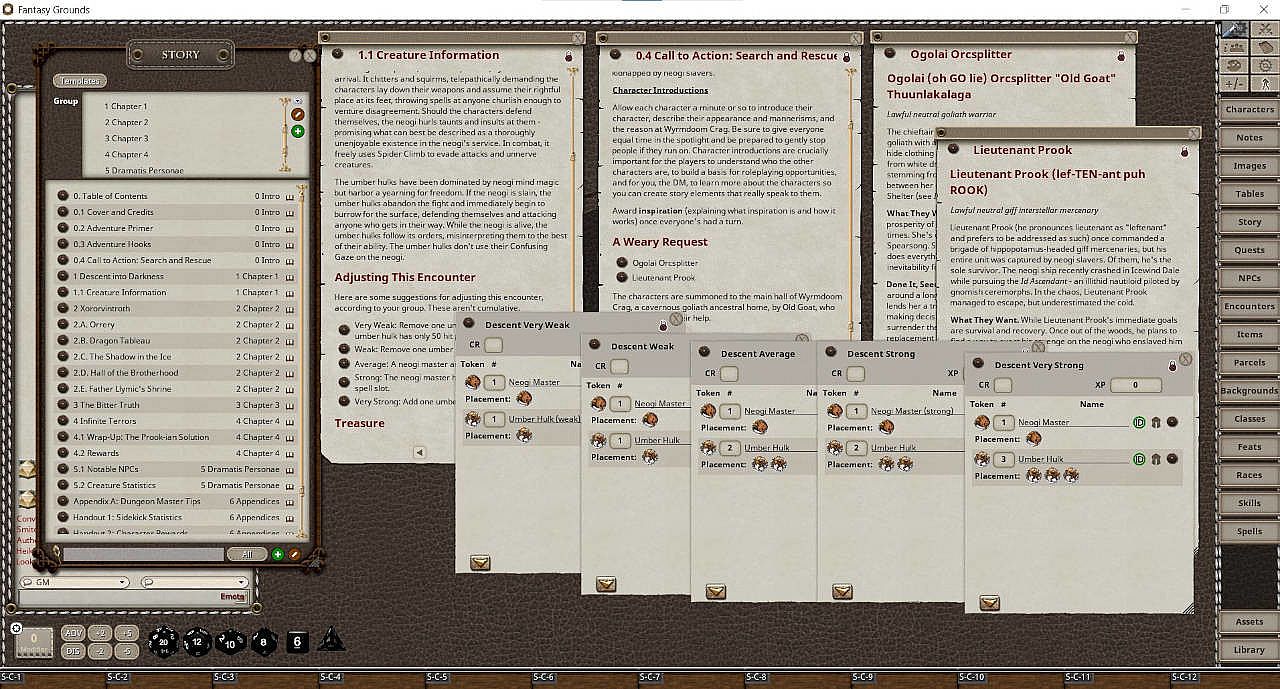Screen dimensions: 1280x689
Task: Roll the d8 die
Action: pyautogui.click(x=264, y=641)
